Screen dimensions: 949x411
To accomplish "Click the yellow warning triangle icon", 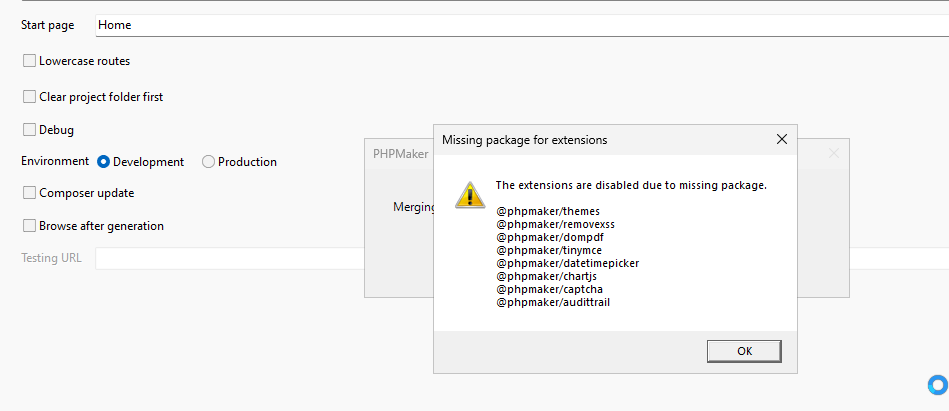I will coord(470,194).
